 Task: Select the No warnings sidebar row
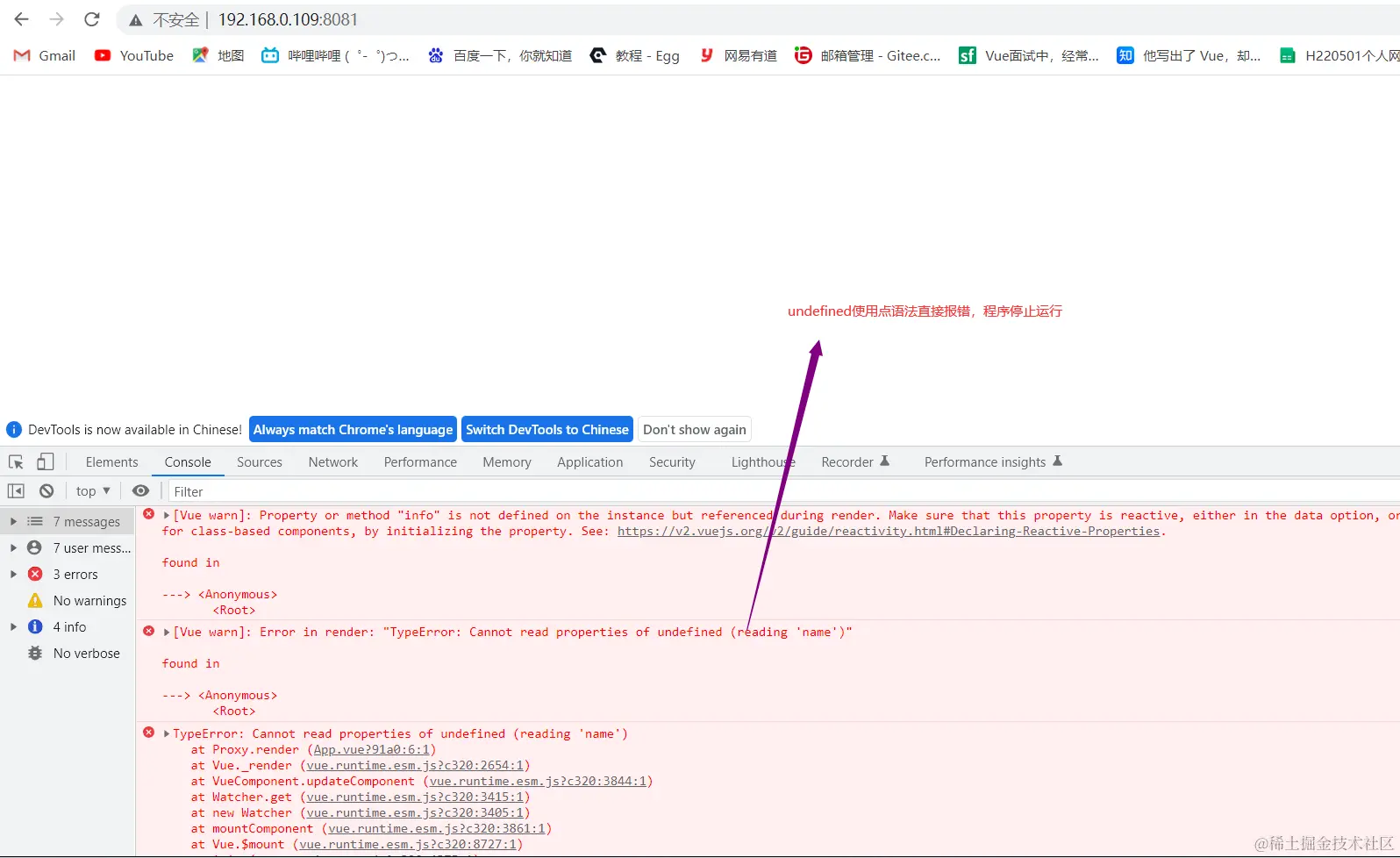[68, 601]
